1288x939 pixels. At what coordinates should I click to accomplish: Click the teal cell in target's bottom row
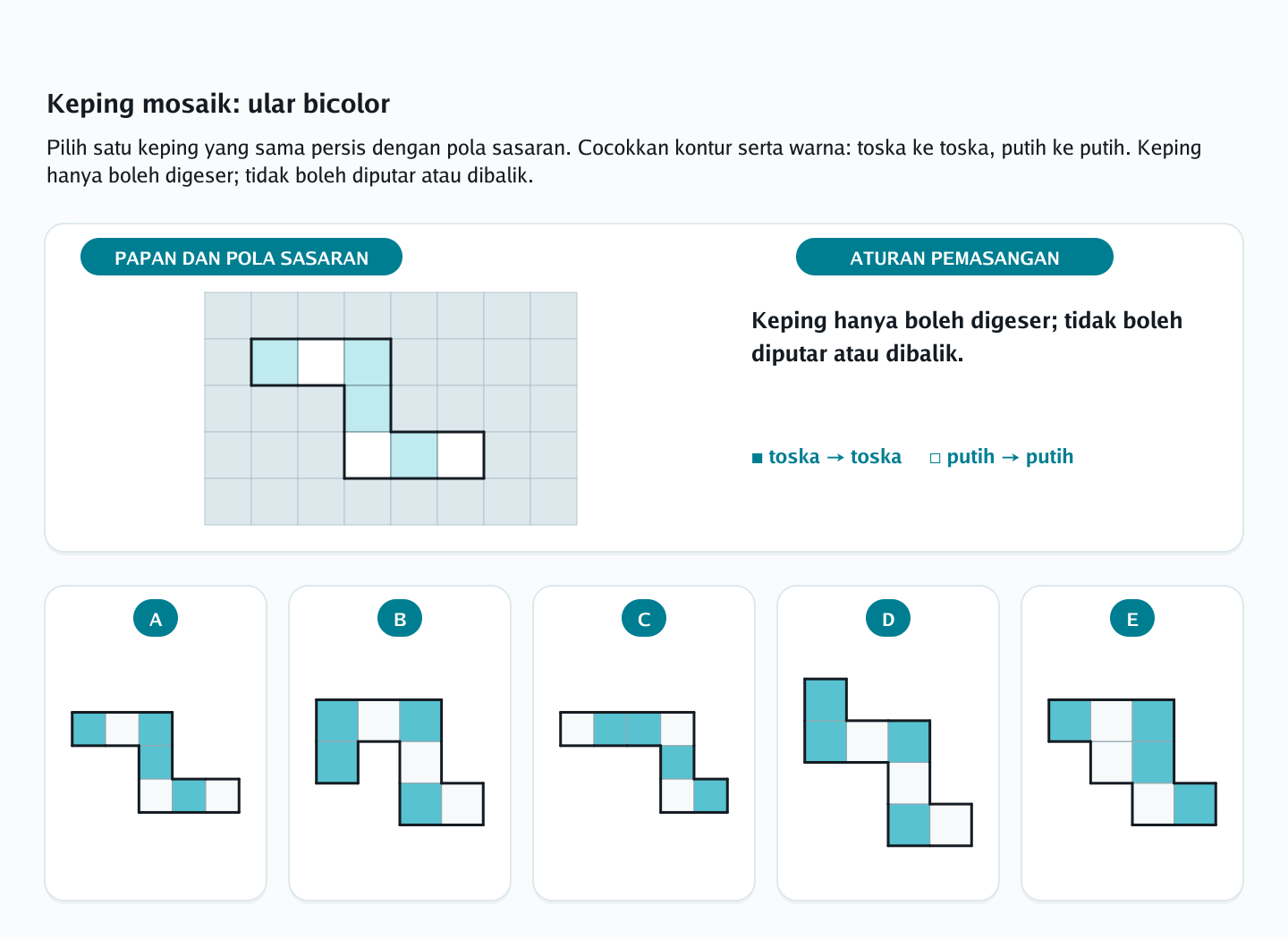pyautogui.click(x=414, y=455)
